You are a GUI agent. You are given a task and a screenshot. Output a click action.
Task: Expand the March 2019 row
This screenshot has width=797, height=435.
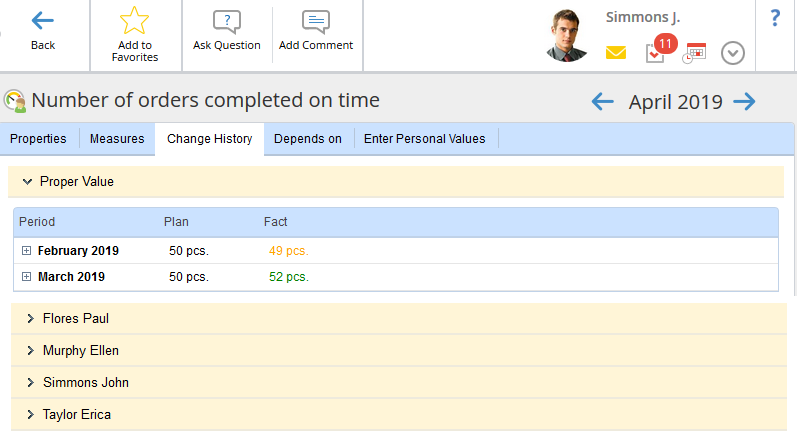(x=26, y=277)
